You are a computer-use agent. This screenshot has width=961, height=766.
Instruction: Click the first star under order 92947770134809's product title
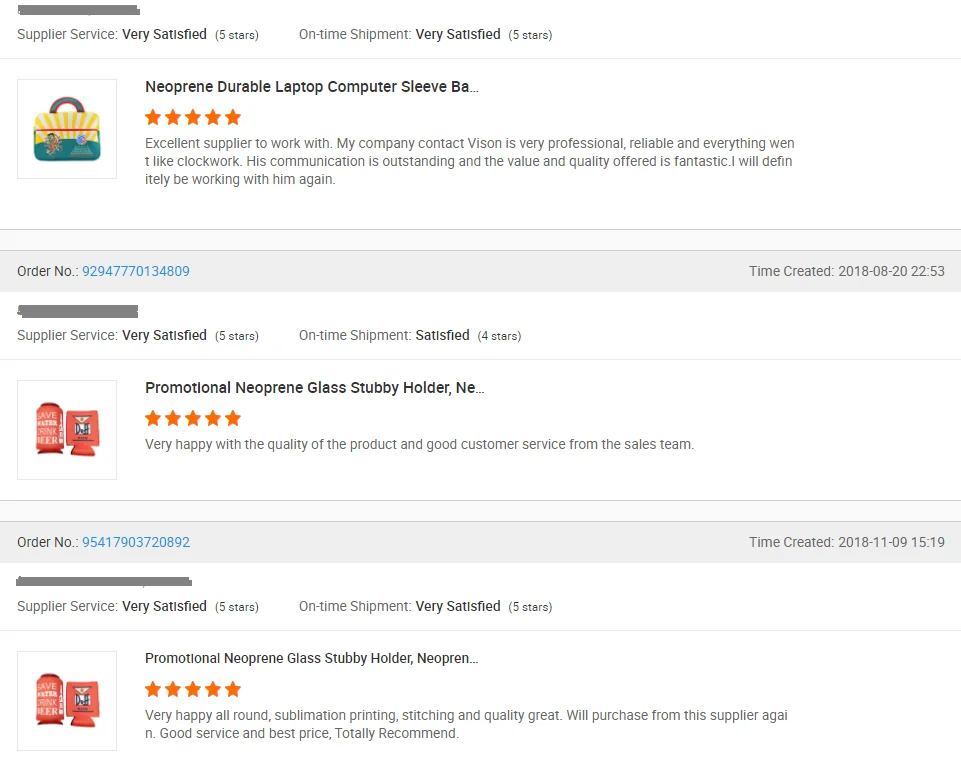[x=153, y=418]
